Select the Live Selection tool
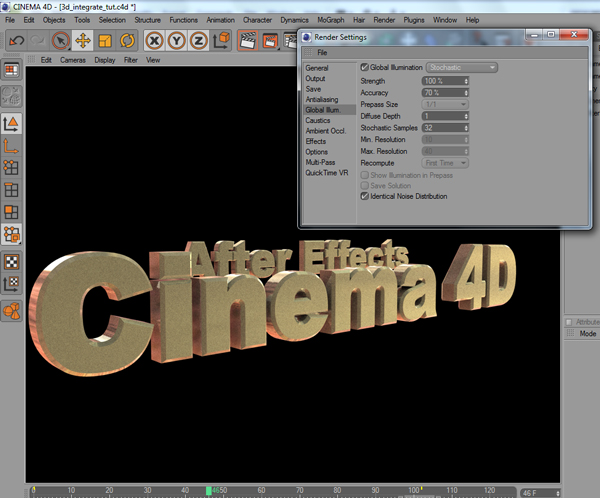This screenshot has height=498, width=600. (x=60, y=41)
